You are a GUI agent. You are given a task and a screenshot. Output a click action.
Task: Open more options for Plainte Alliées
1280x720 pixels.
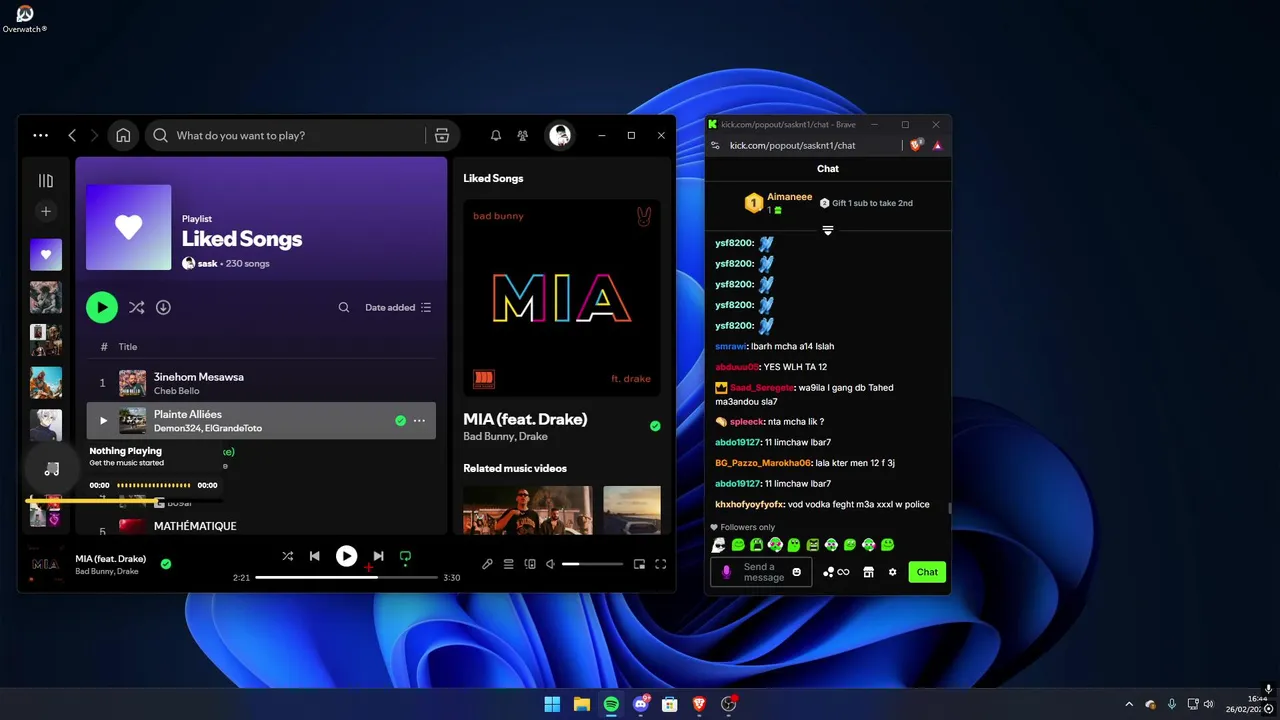tap(419, 421)
